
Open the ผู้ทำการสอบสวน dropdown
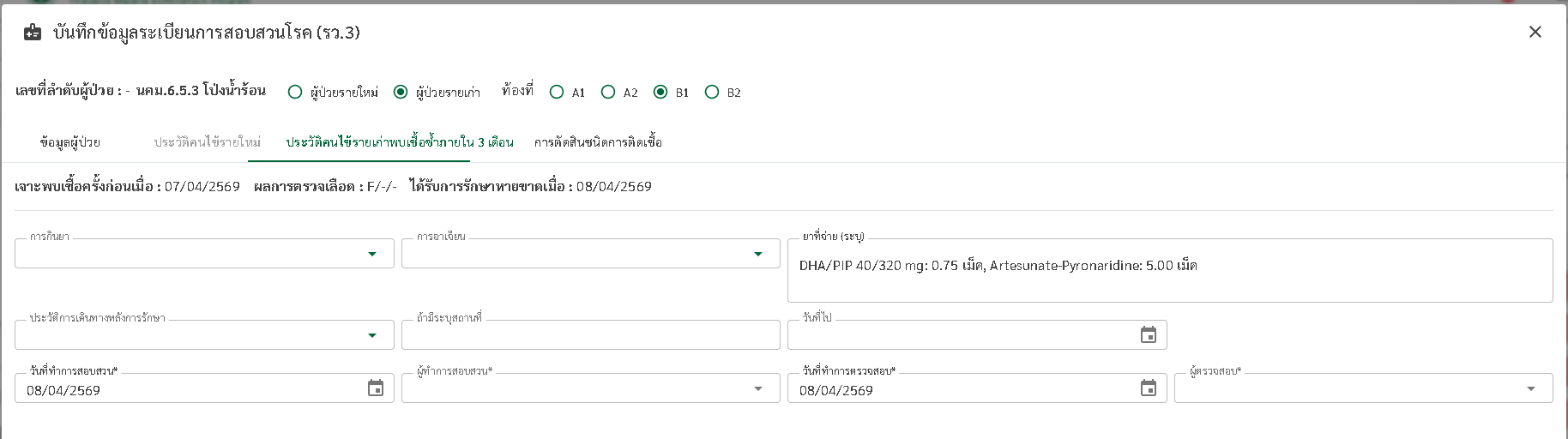[757, 388]
